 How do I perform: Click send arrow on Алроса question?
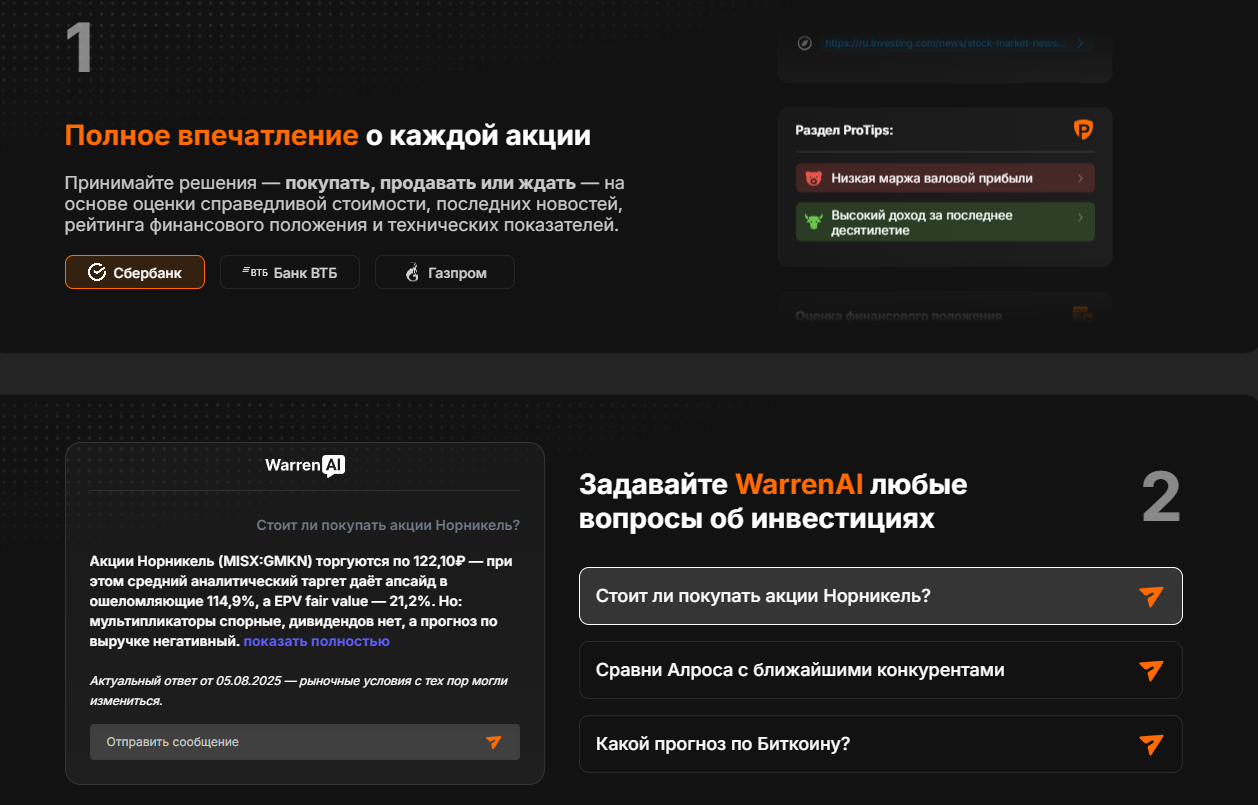tap(1152, 670)
